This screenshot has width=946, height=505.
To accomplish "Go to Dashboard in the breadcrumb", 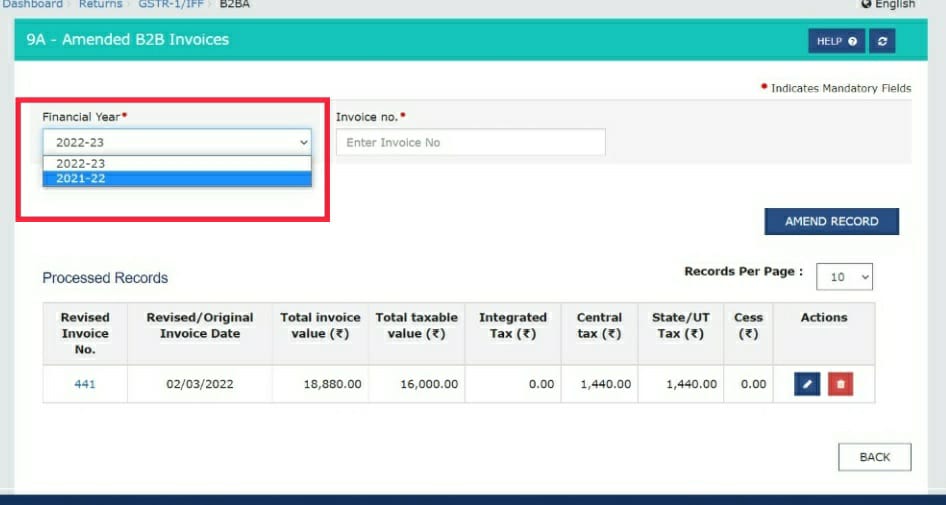I will tap(33, 5).
